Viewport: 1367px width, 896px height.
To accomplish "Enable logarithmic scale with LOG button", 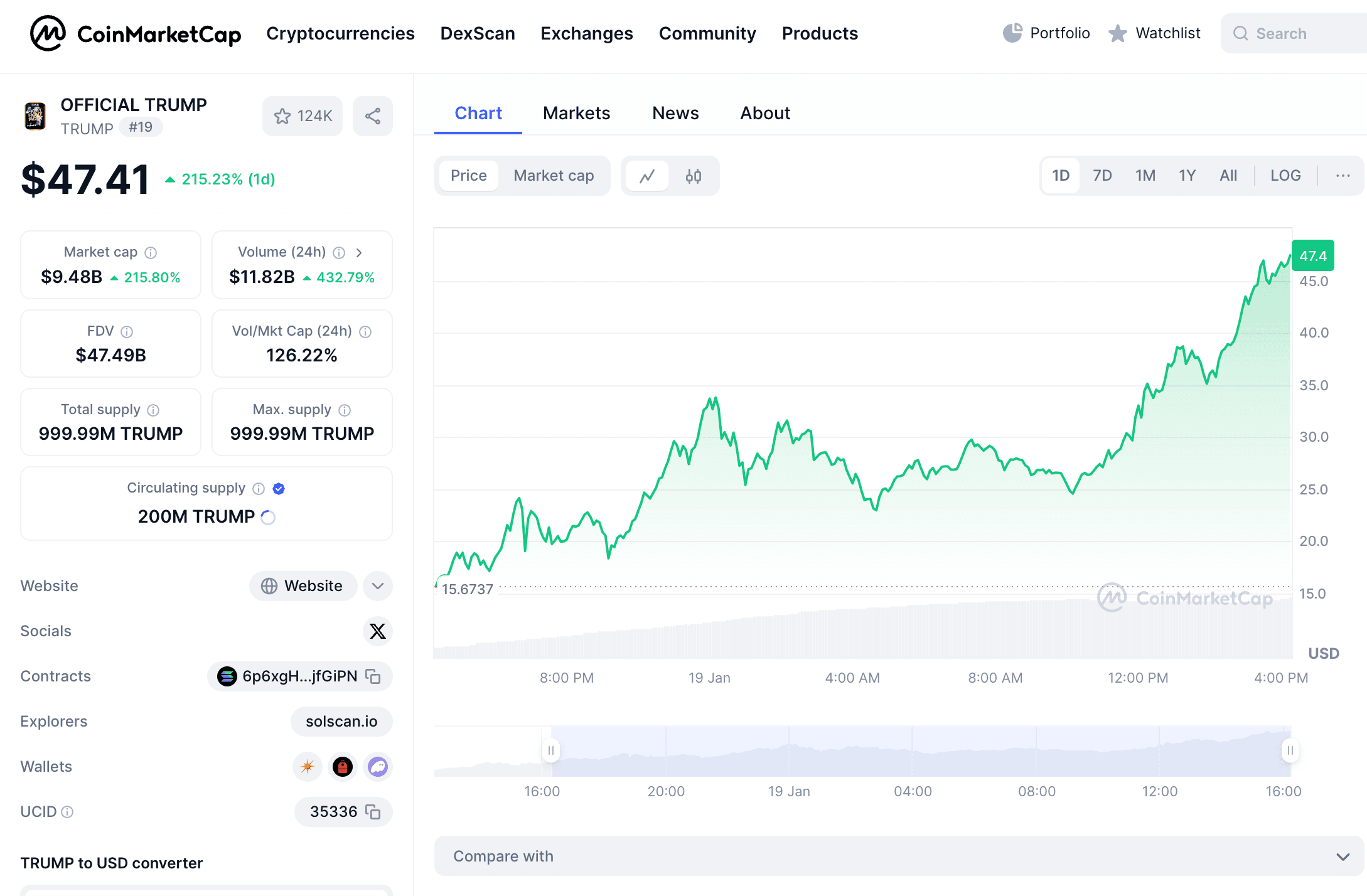I will tap(1284, 176).
